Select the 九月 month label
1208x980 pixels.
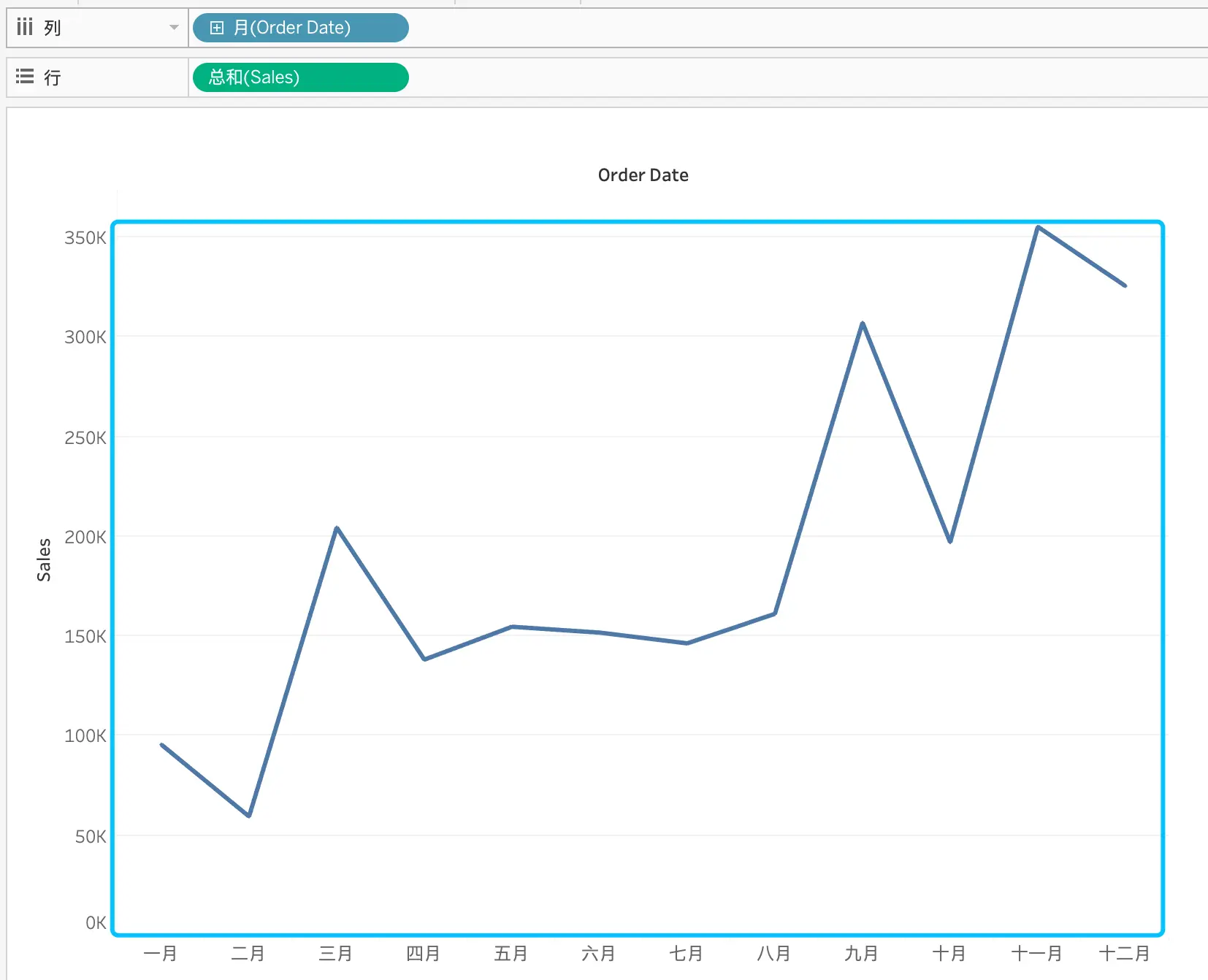tap(862, 954)
